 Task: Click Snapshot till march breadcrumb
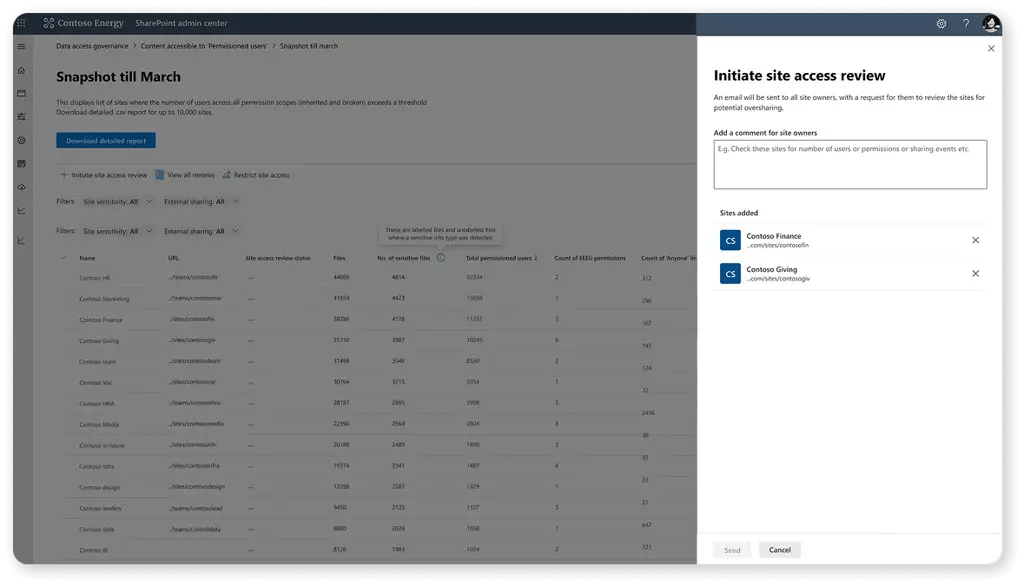pos(309,46)
